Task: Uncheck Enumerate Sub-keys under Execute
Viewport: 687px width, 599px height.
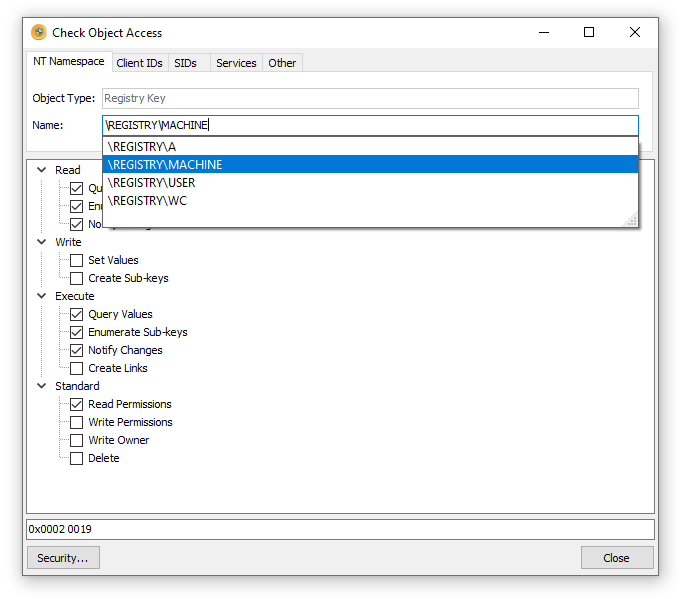Action: pos(77,332)
